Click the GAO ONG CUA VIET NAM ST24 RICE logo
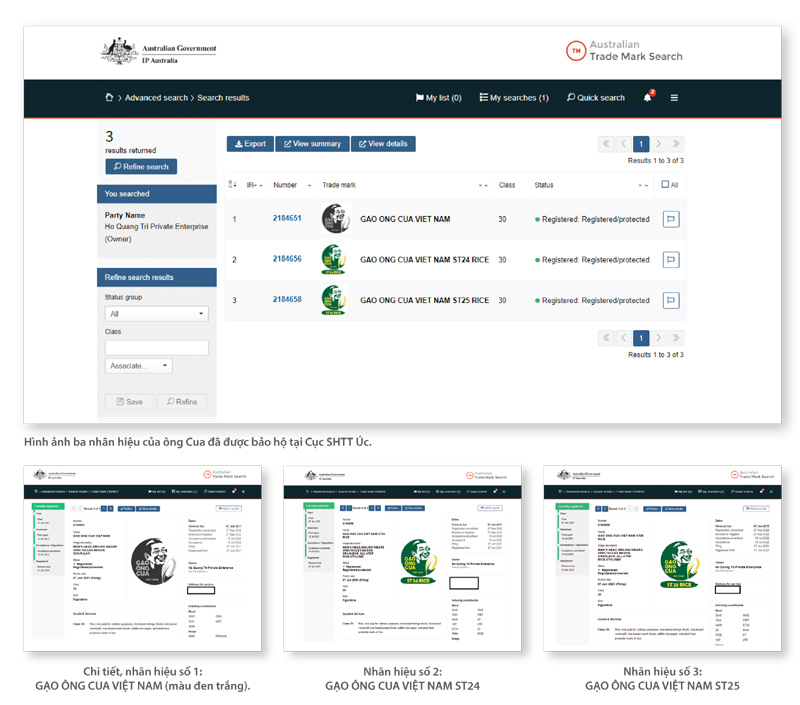 click(x=335, y=260)
